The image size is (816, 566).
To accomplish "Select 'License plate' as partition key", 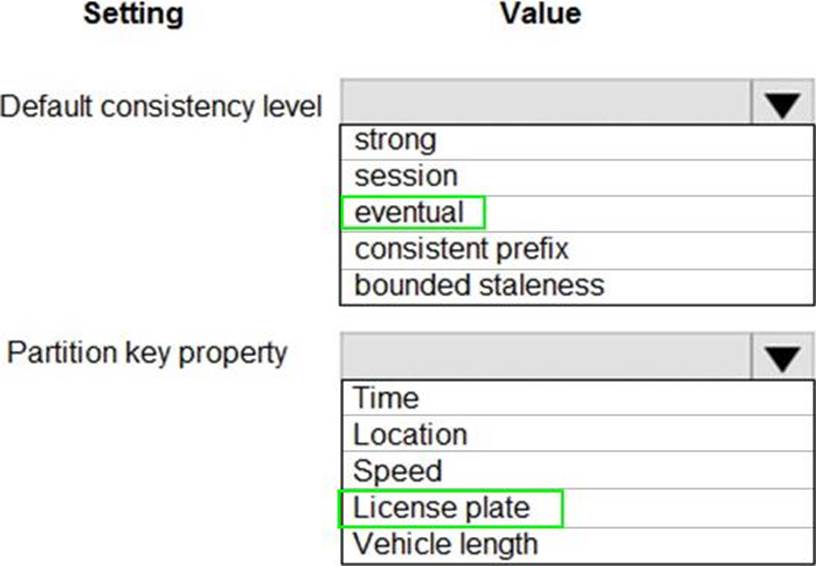I will (x=441, y=508).
